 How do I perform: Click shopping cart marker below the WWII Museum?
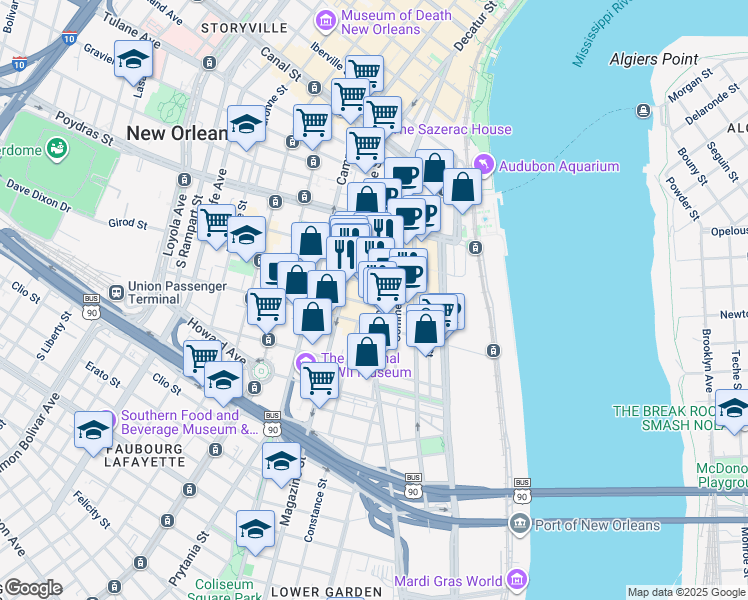pyautogui.click(x=319, y=380)
